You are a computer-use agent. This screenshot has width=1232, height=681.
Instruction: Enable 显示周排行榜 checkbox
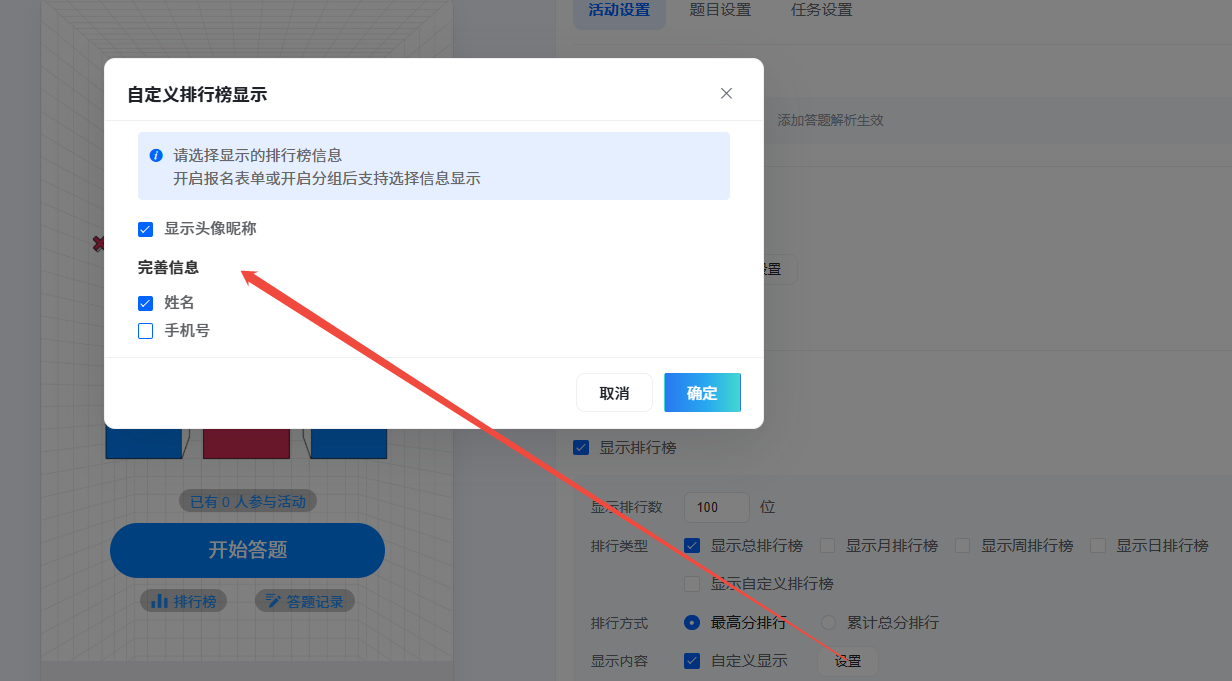click(x=962, y=546)
